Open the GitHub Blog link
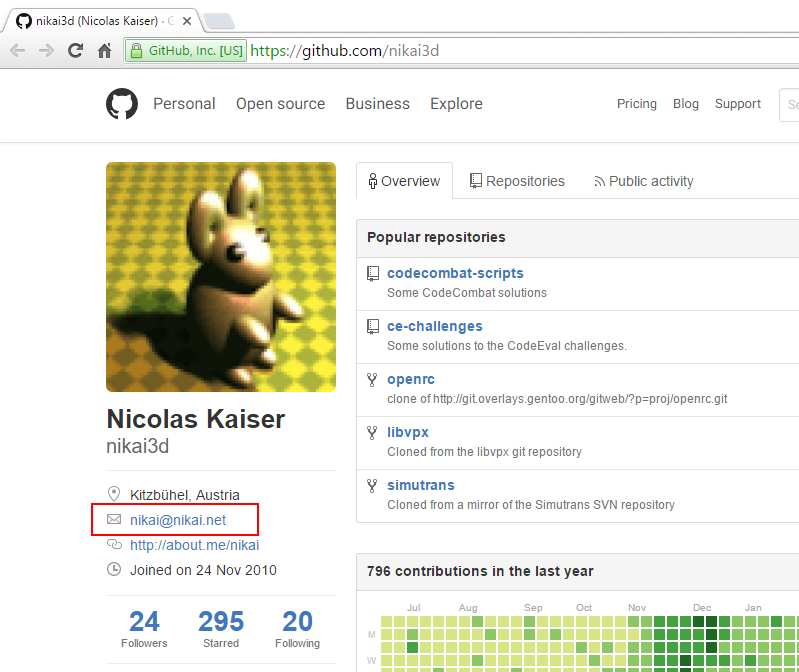The width and height of the screenshot is (799, 672). point(685,103)
